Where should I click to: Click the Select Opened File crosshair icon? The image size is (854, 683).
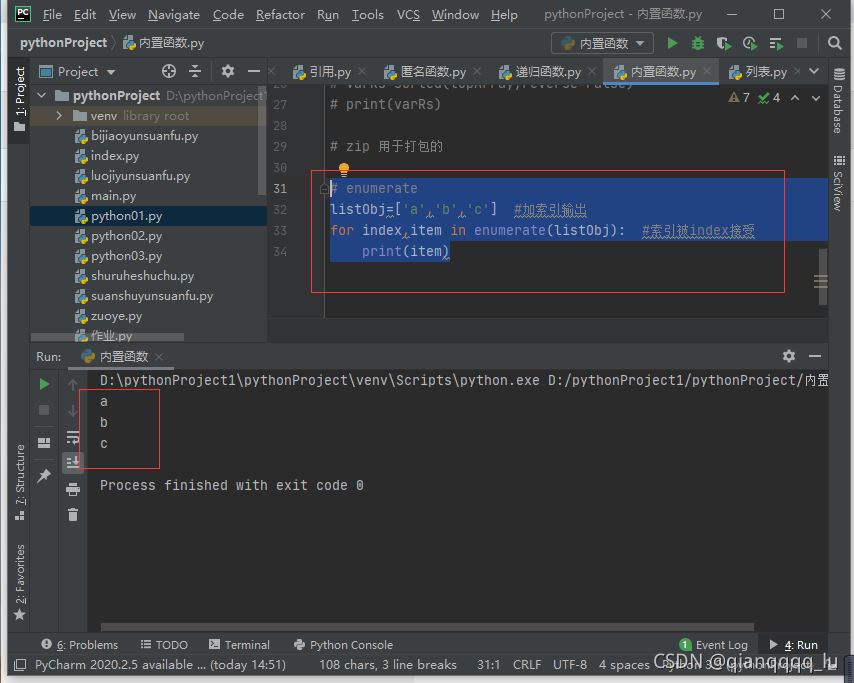[x=169, y=71]
